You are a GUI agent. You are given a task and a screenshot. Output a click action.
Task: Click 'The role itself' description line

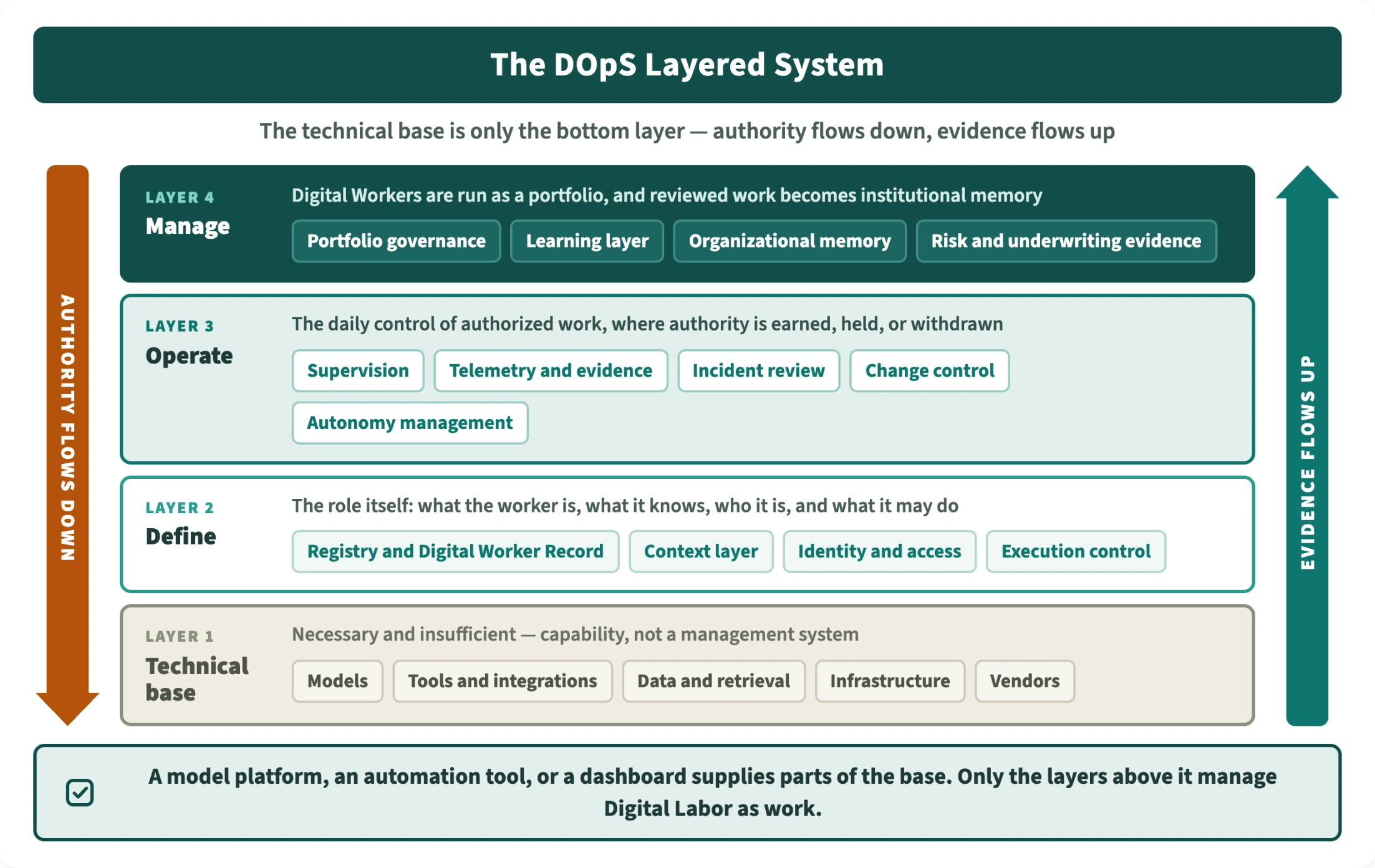625,506
